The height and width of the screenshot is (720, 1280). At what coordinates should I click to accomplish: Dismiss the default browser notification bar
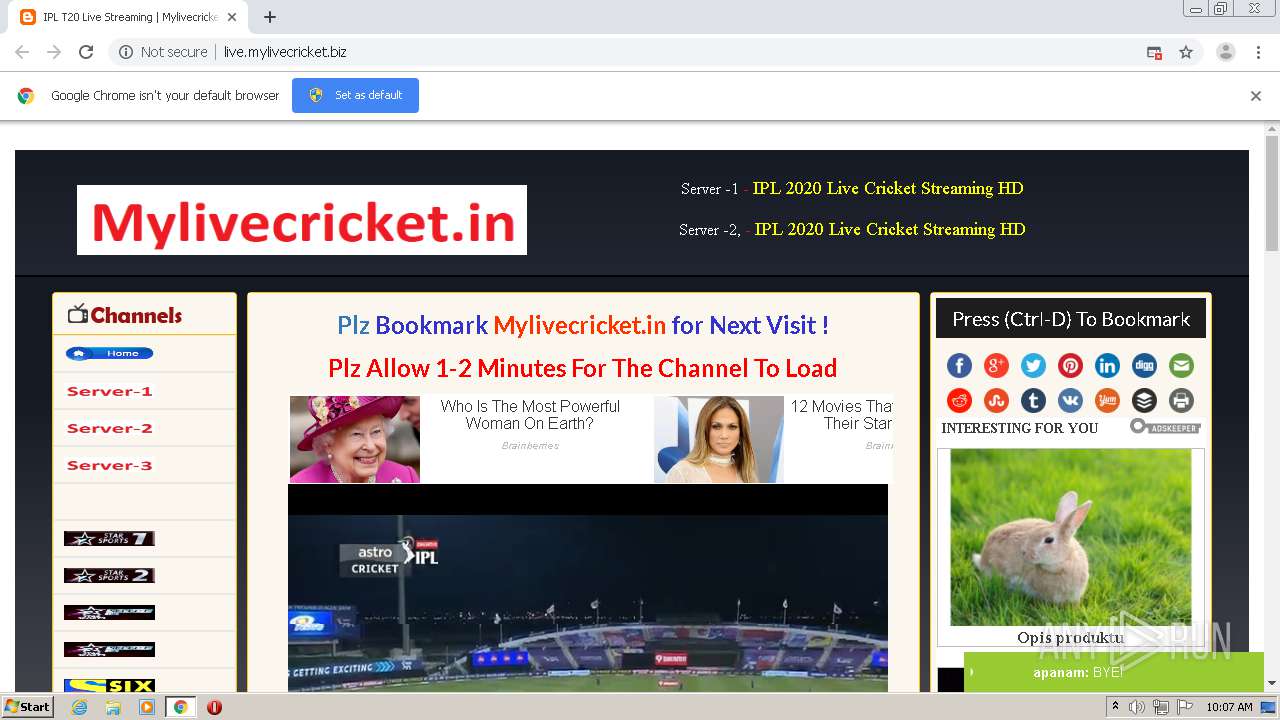1256,96
